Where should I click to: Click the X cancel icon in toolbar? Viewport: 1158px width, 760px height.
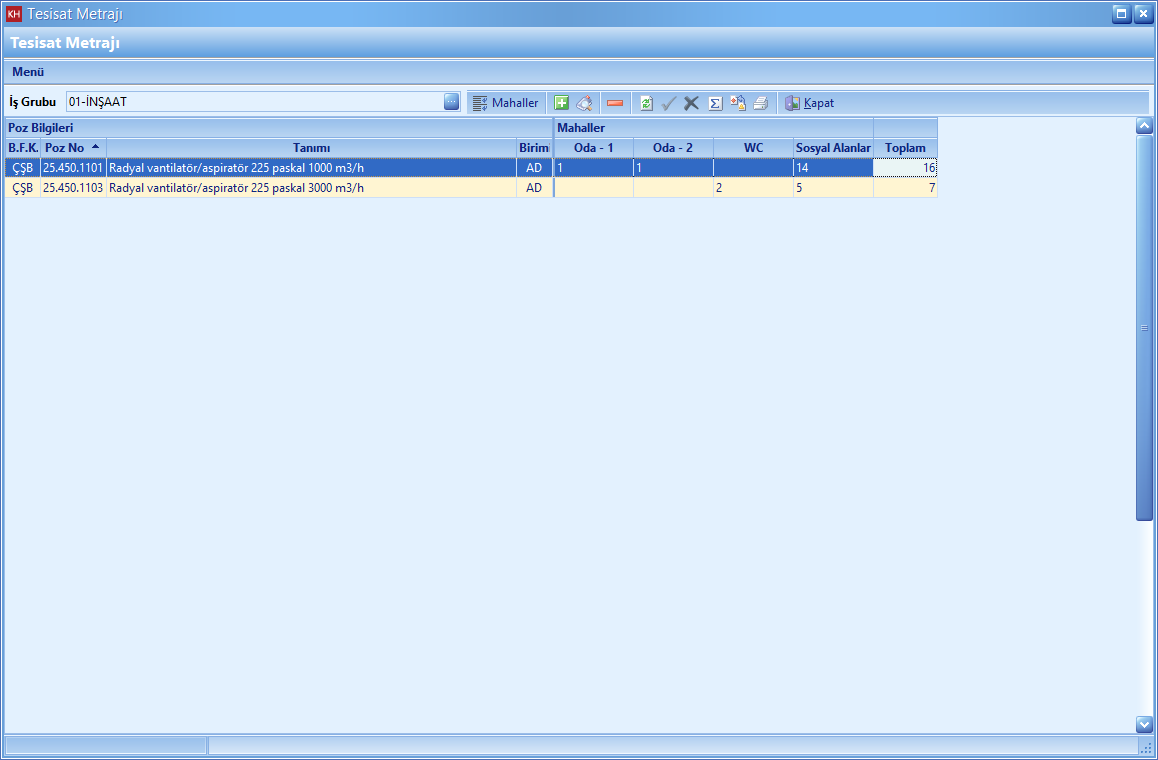point(691,103)
